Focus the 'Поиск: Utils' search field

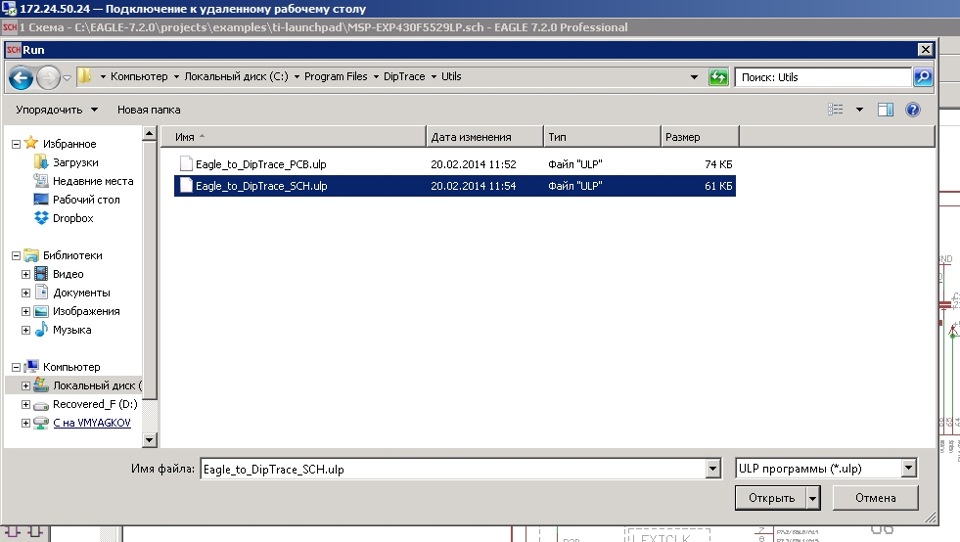(822, 77)
